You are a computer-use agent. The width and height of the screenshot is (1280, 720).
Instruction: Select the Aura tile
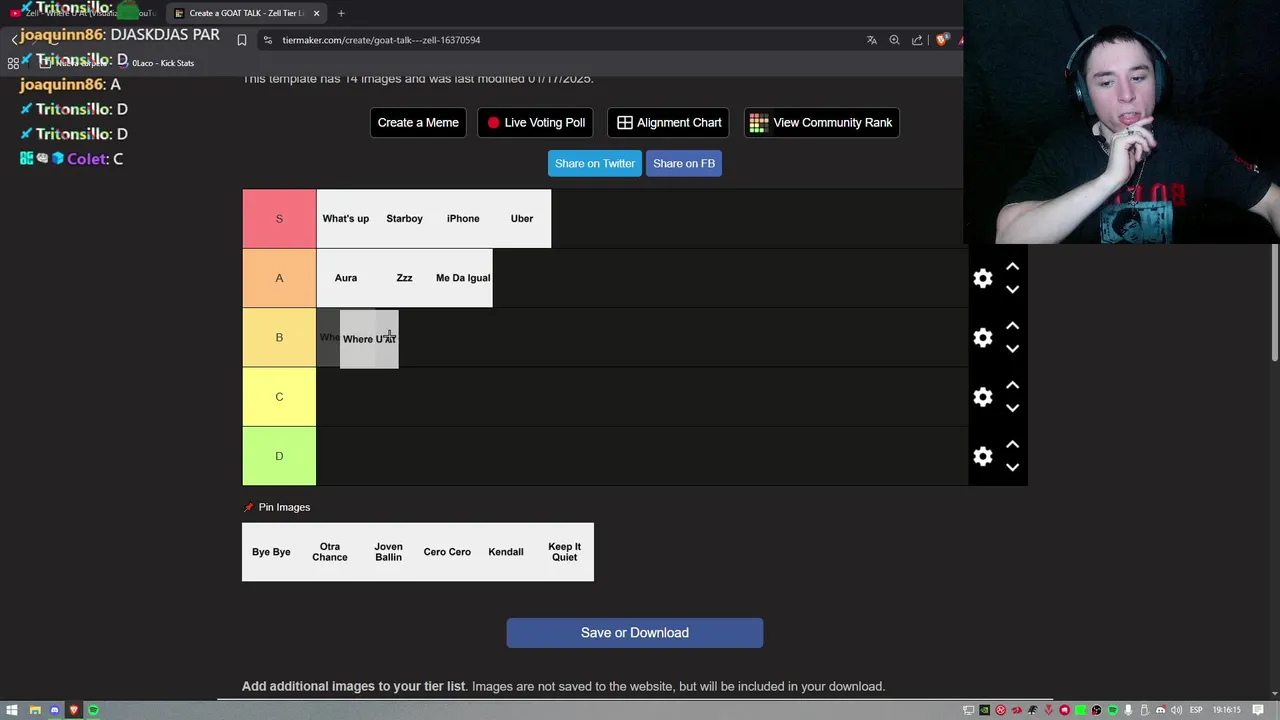click(x=346, y=278)
